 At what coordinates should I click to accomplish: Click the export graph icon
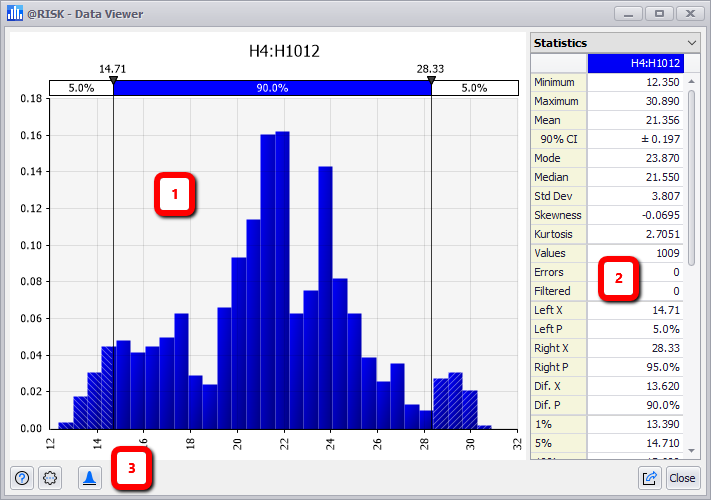pyautogui.click(x=649, y=478)
